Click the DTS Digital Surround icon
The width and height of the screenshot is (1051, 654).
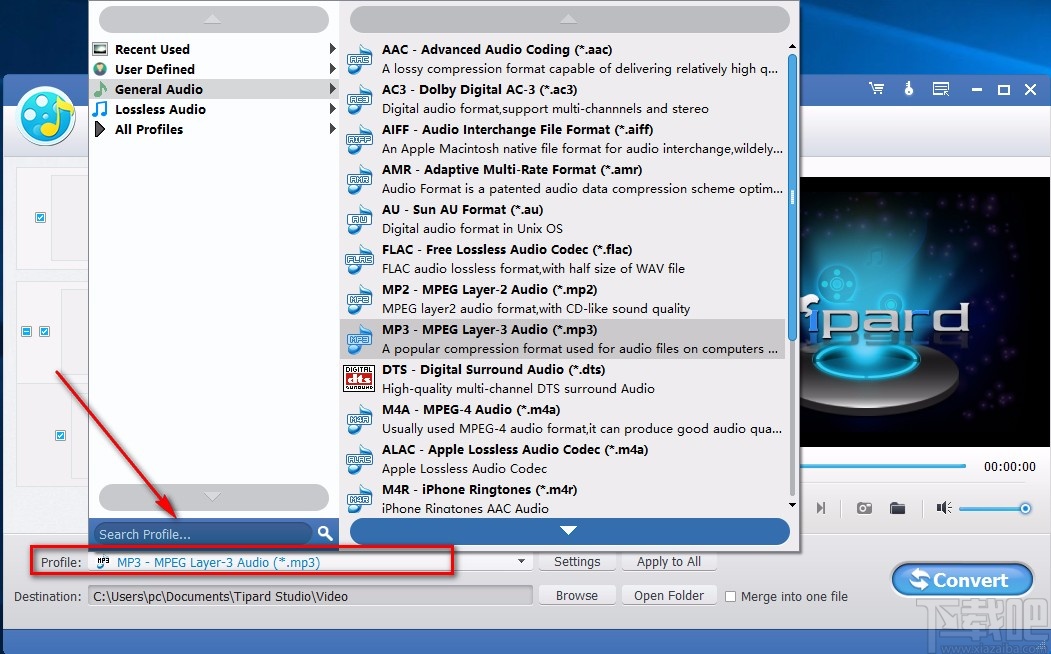[359, 379]
